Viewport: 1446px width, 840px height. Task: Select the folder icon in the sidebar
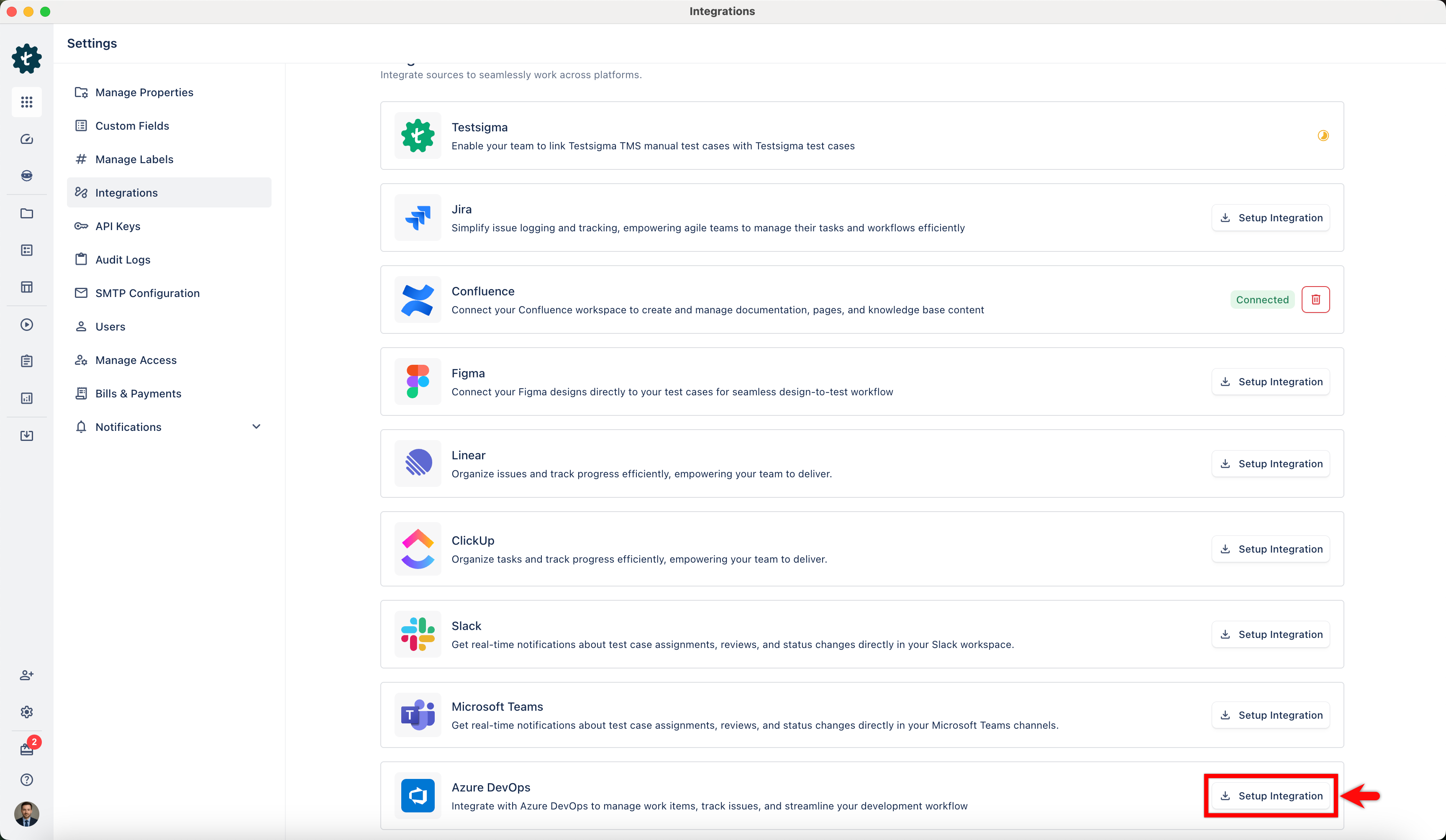[26, 213]
